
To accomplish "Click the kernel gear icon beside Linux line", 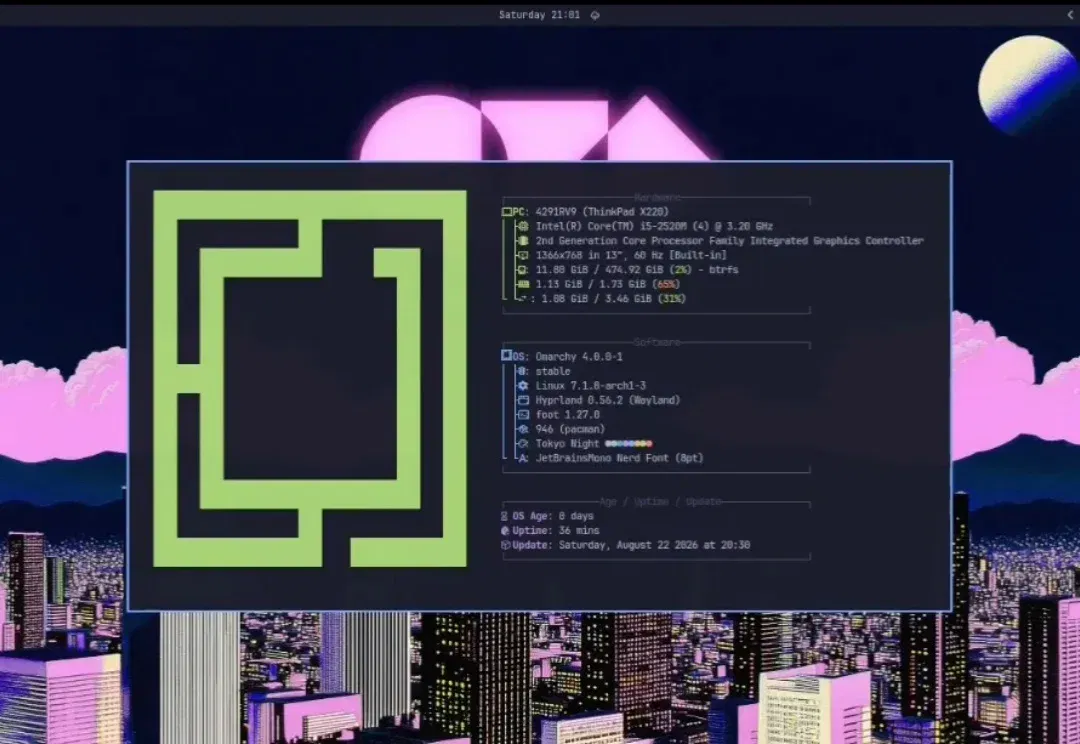I will coord(523,385).
